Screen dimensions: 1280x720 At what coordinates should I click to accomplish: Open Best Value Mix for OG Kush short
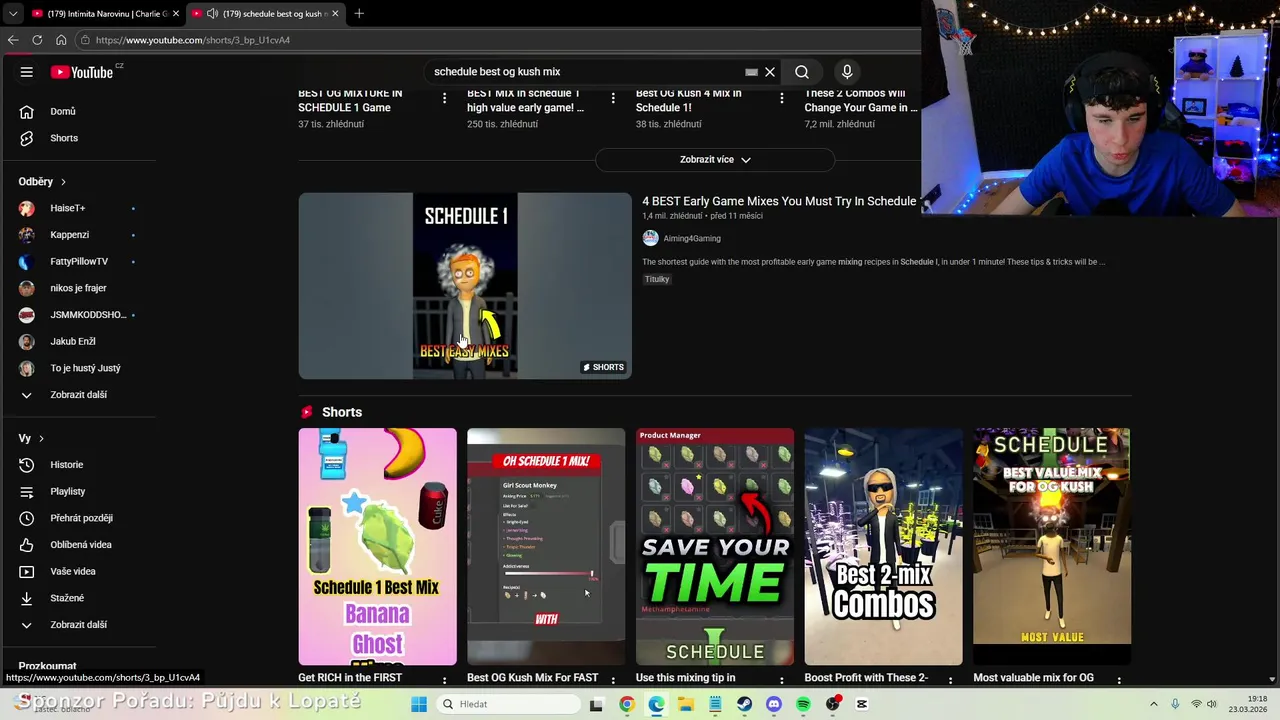1052,547
